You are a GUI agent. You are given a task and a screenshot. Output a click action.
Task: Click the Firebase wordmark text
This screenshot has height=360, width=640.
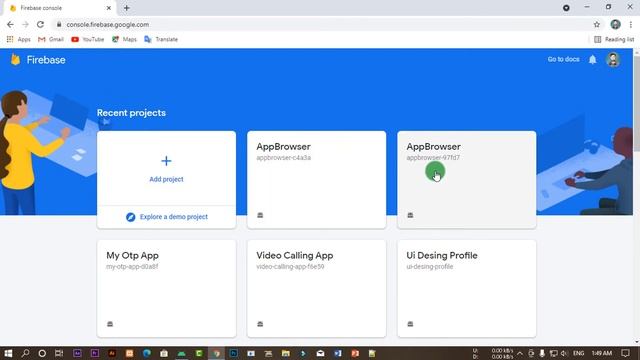click(46, 60)
